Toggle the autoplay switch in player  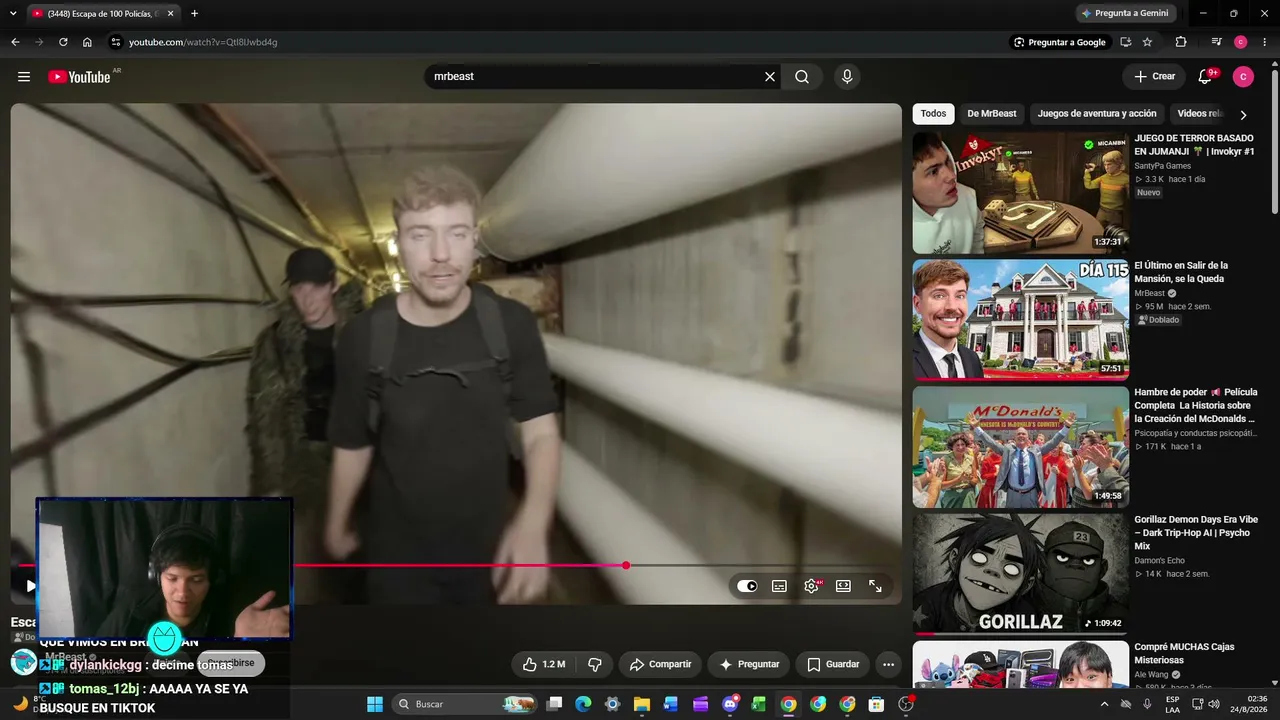coord(747,586)
